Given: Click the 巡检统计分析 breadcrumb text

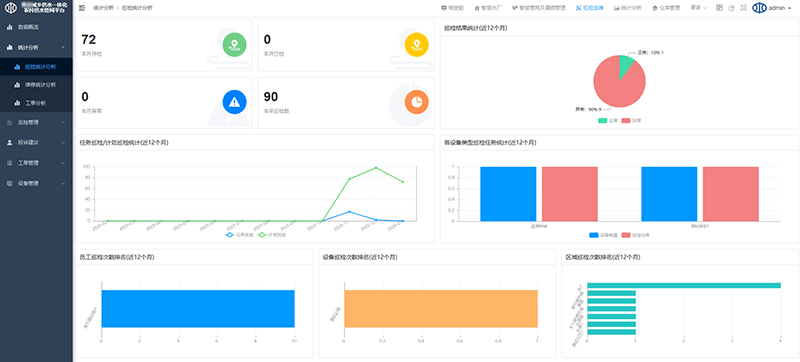Looking at the screenshot, I should 137,8.
